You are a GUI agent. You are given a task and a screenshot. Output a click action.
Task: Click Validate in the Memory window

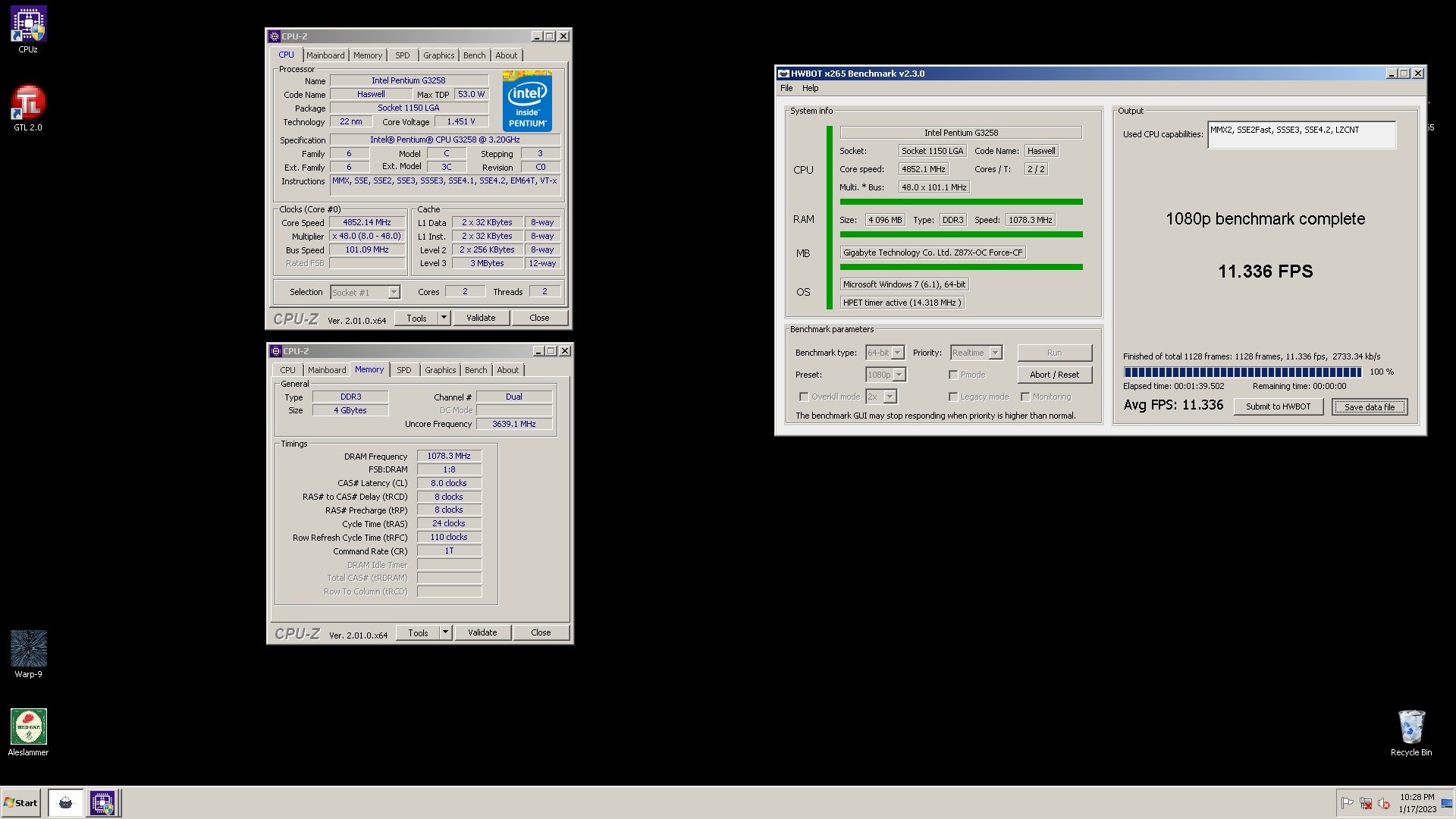pos(482,632)
